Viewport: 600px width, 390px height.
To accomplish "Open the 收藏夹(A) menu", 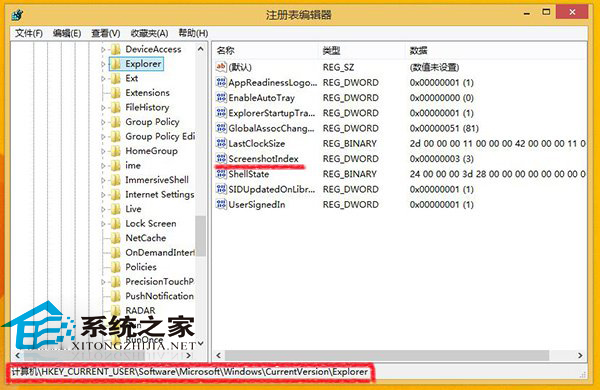I will click(x=149, y=33).
